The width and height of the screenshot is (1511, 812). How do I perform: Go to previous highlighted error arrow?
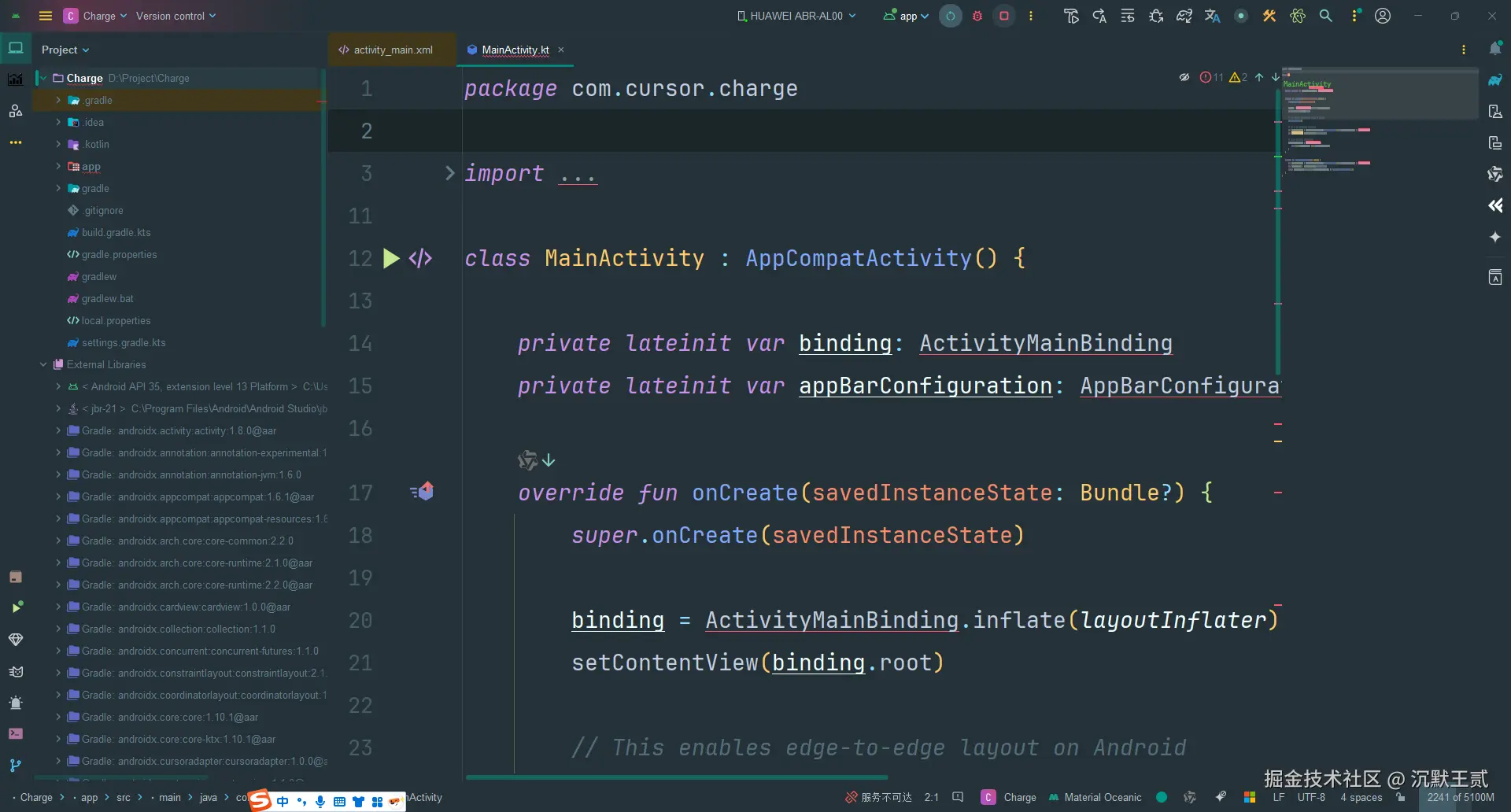1259,77
